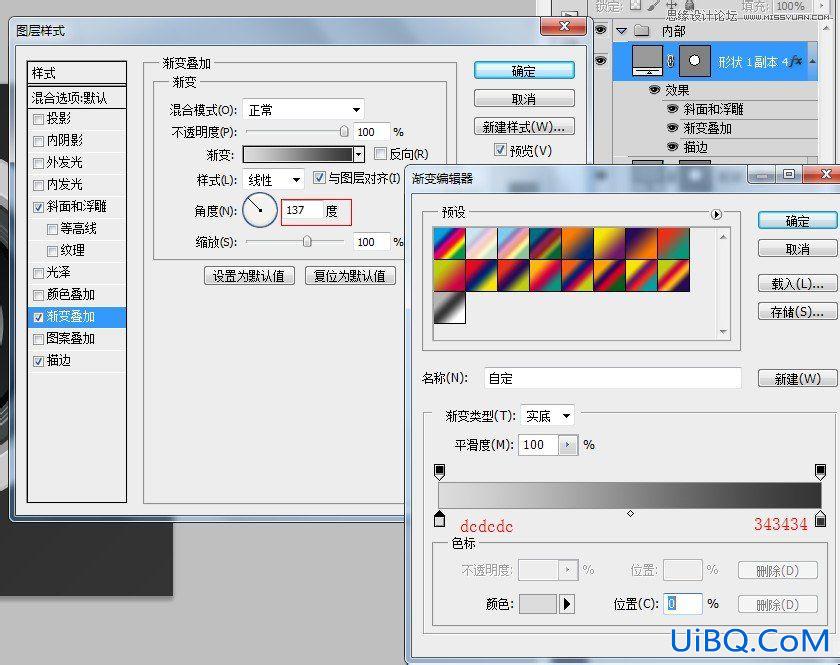Click link icon between layer thumbnails
840x665 pixels.
point(671,61)
